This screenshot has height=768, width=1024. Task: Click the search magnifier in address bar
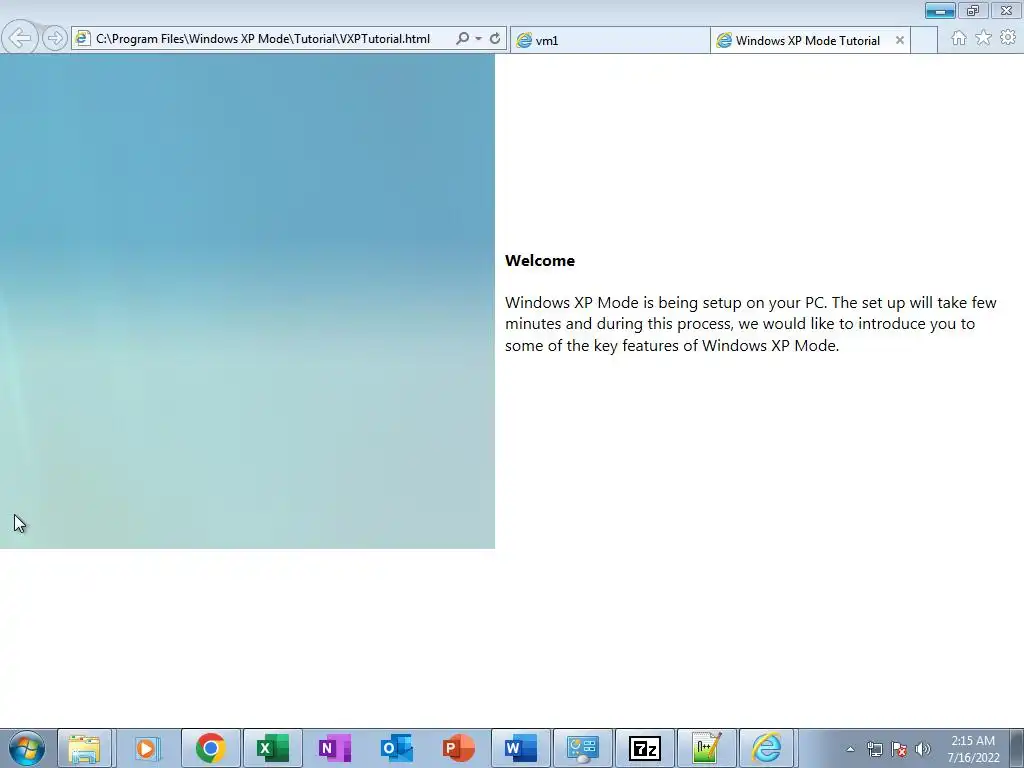pyautogui.click(x=462, y=39)
